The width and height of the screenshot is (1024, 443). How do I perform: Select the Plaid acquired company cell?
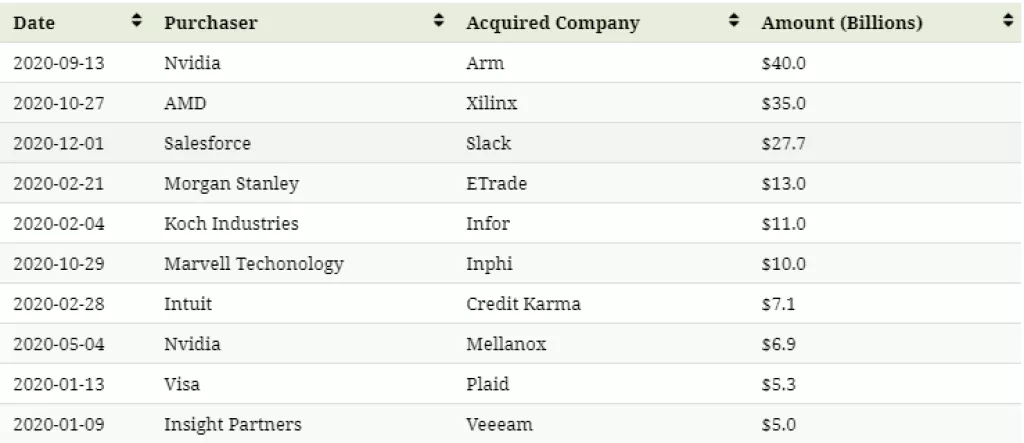487,384
